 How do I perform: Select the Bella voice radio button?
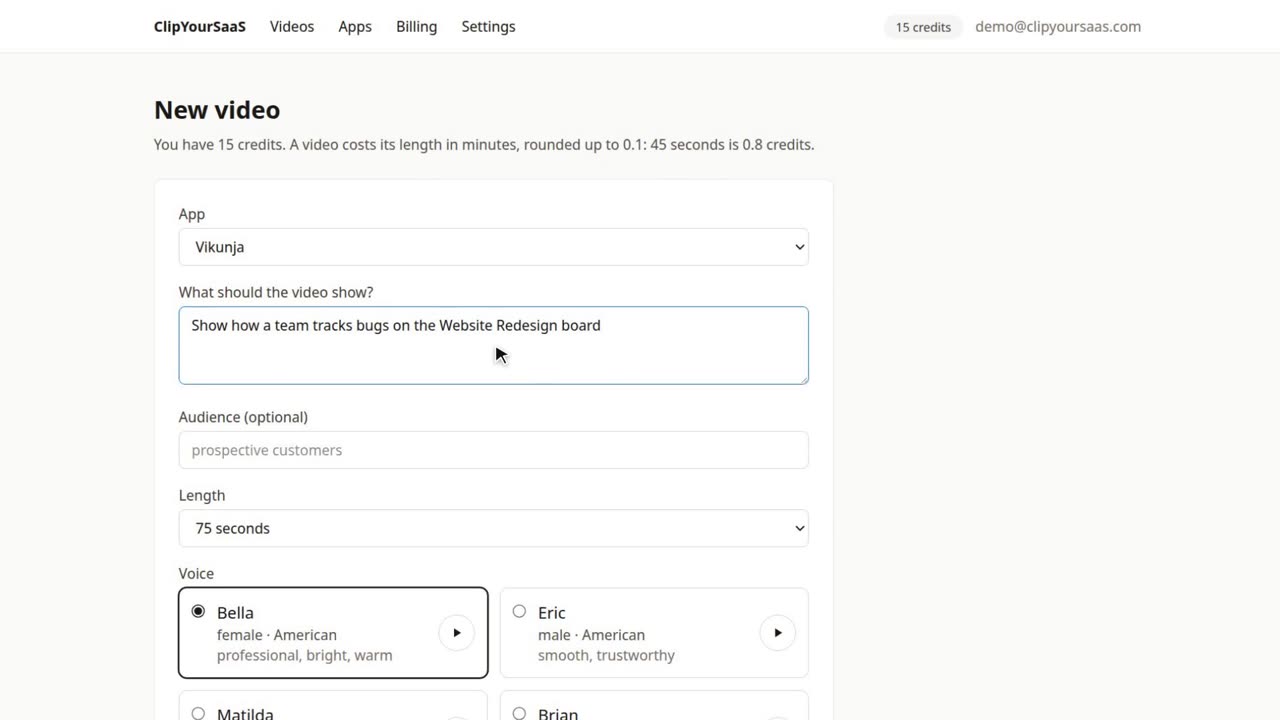pyautogui.click(x=198, y=611)
